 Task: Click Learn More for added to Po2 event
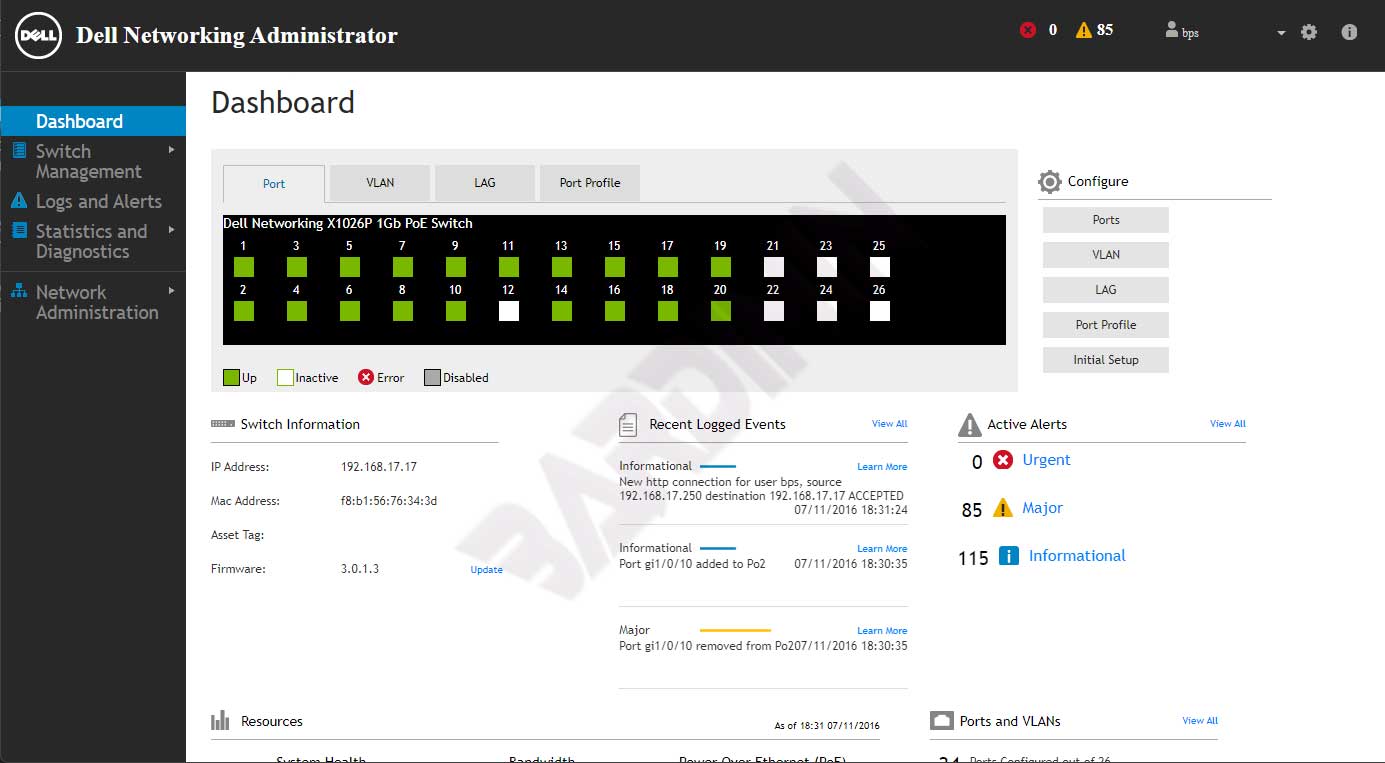(x=882, y=549)
